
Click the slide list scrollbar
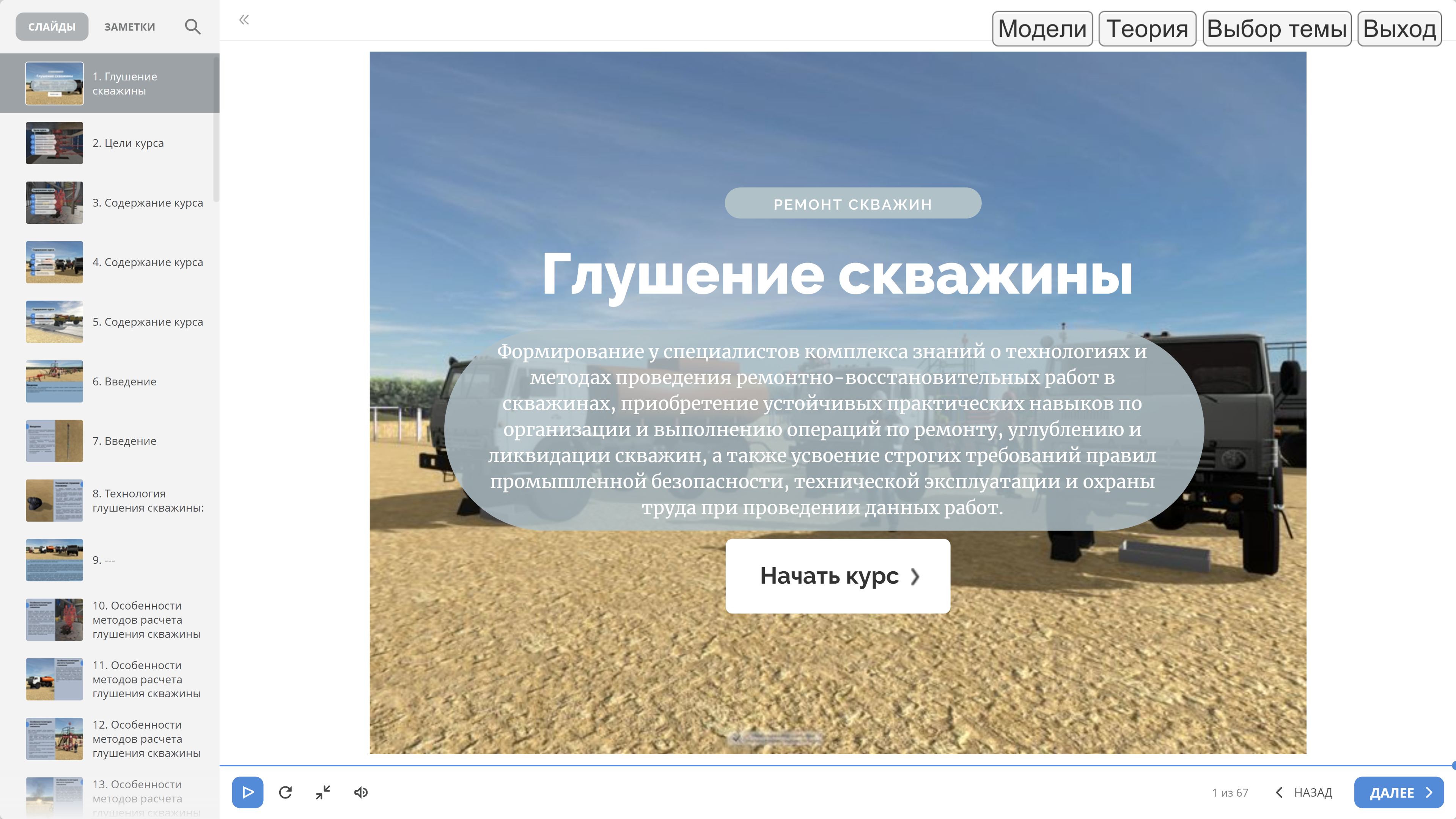tap(216, 130)
